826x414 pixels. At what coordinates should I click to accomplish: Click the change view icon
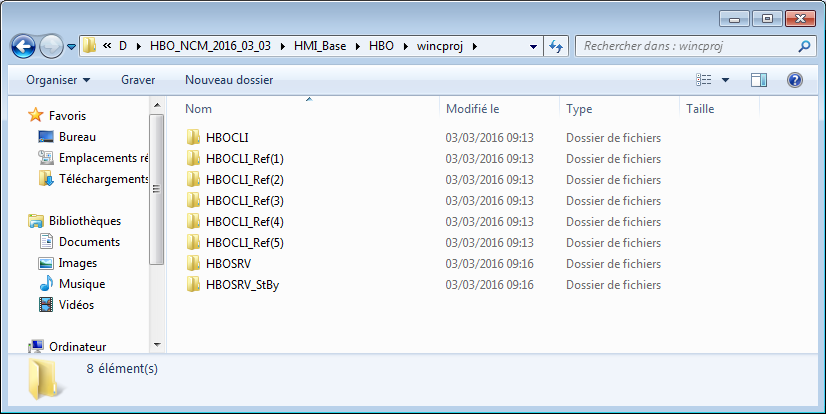coord(704,80)
